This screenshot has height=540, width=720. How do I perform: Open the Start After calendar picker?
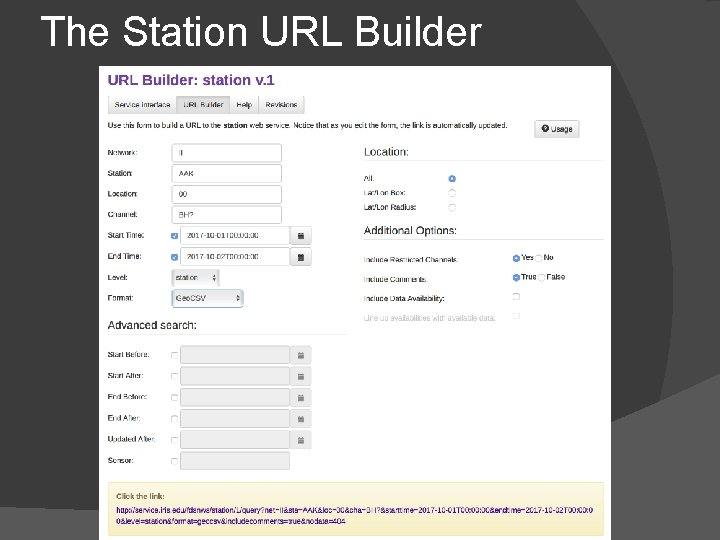[301, 376]
